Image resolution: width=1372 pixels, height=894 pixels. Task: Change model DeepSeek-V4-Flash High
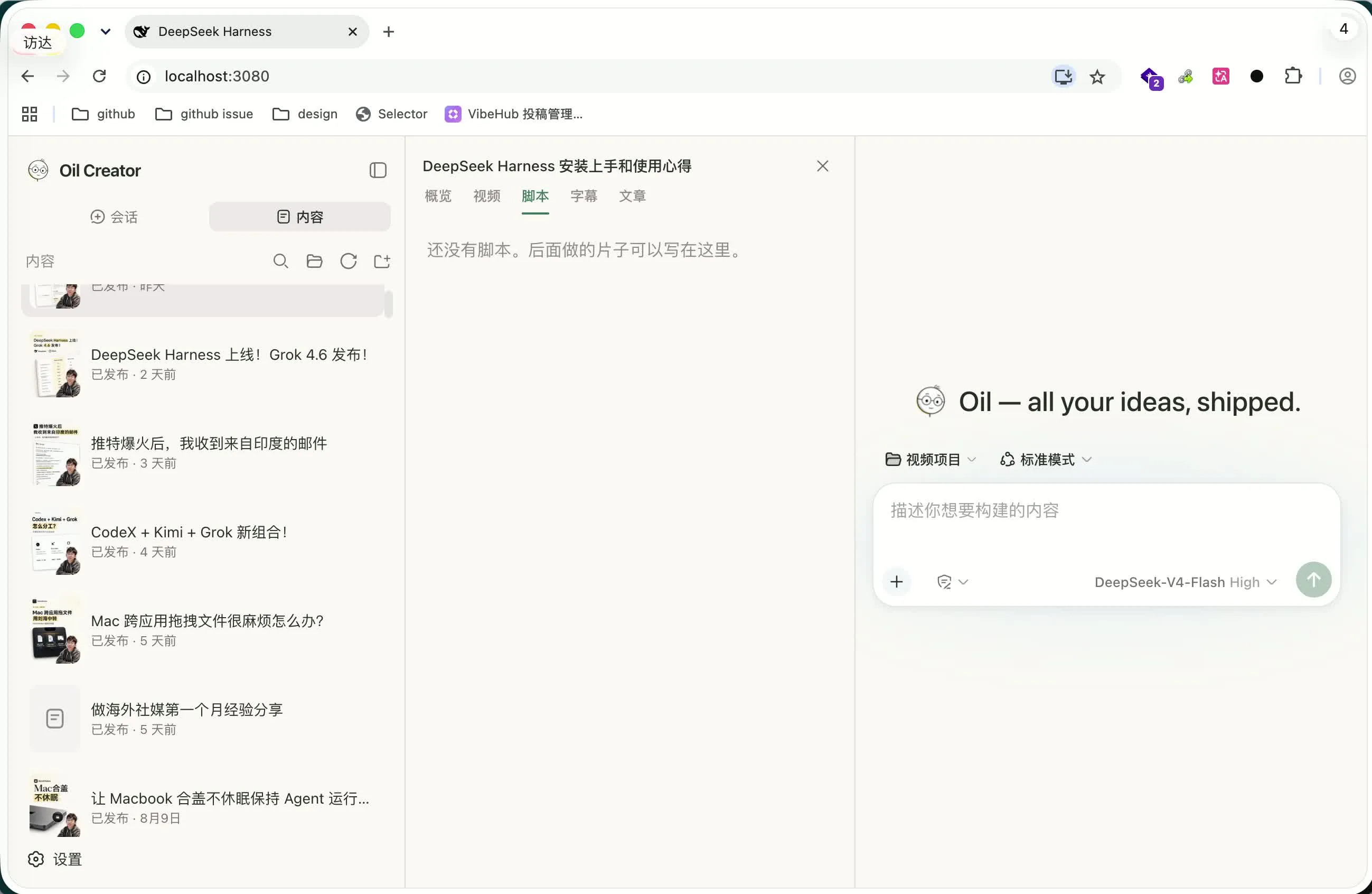[1186, 582]
